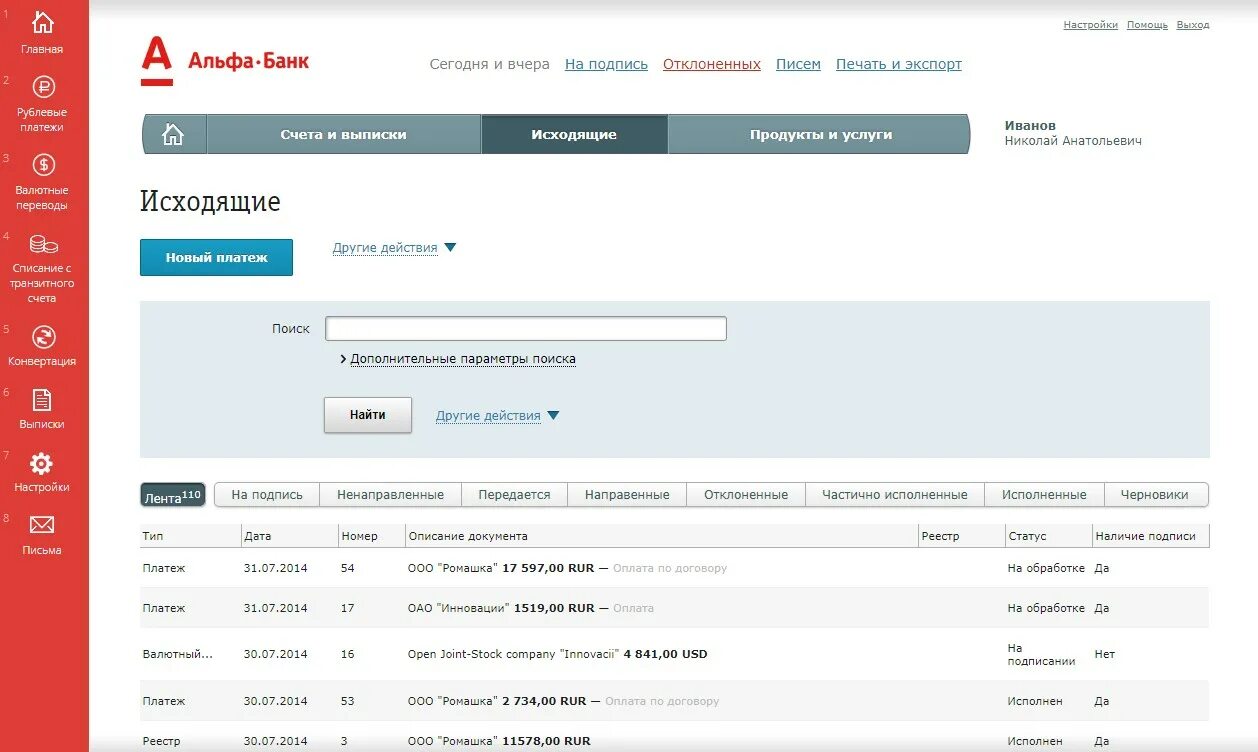Open the Помощь link
This screenshot has width=1258, height=752.
click(x=1147, y=25)
